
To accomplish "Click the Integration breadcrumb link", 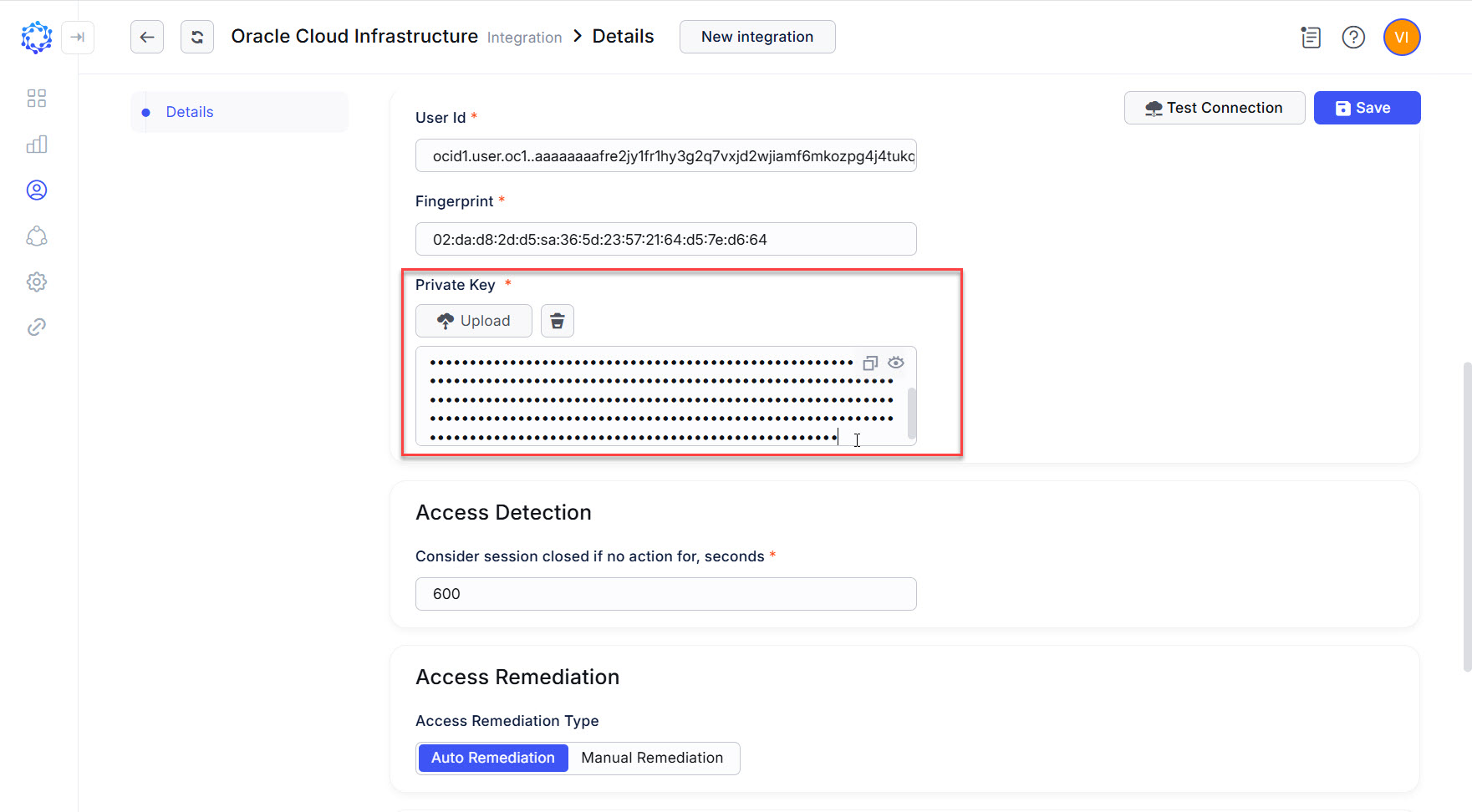I will (524, 38).
